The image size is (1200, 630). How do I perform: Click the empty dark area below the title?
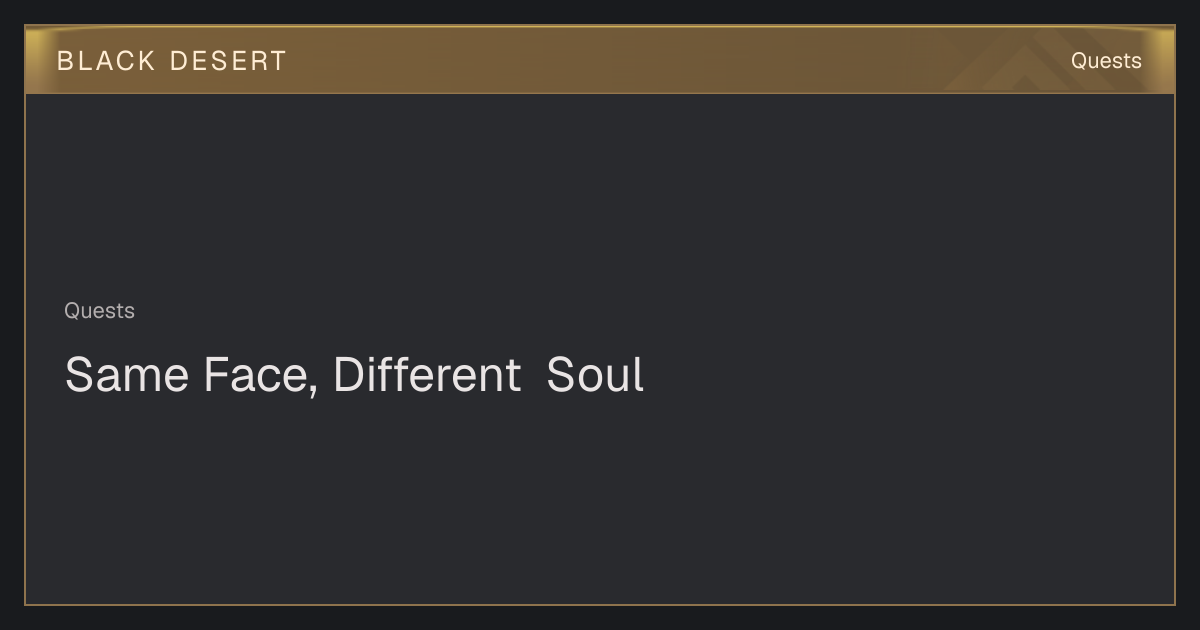[x=600, y=500]
